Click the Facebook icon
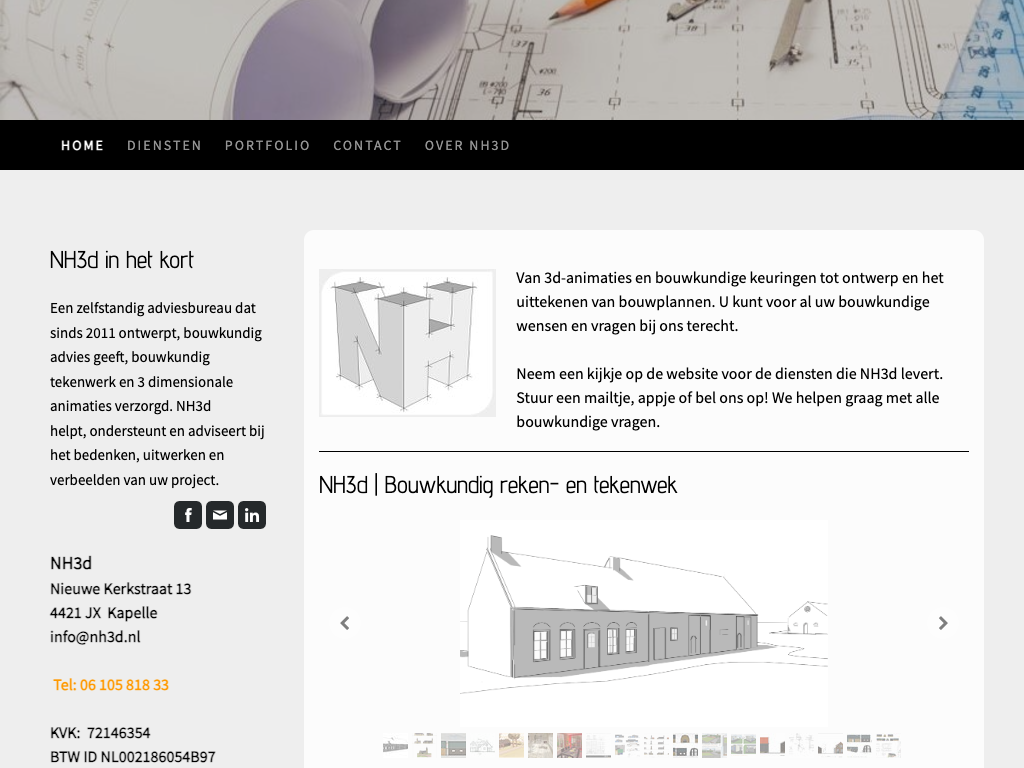Screen dimensions: 1024x768 point(188,515)
